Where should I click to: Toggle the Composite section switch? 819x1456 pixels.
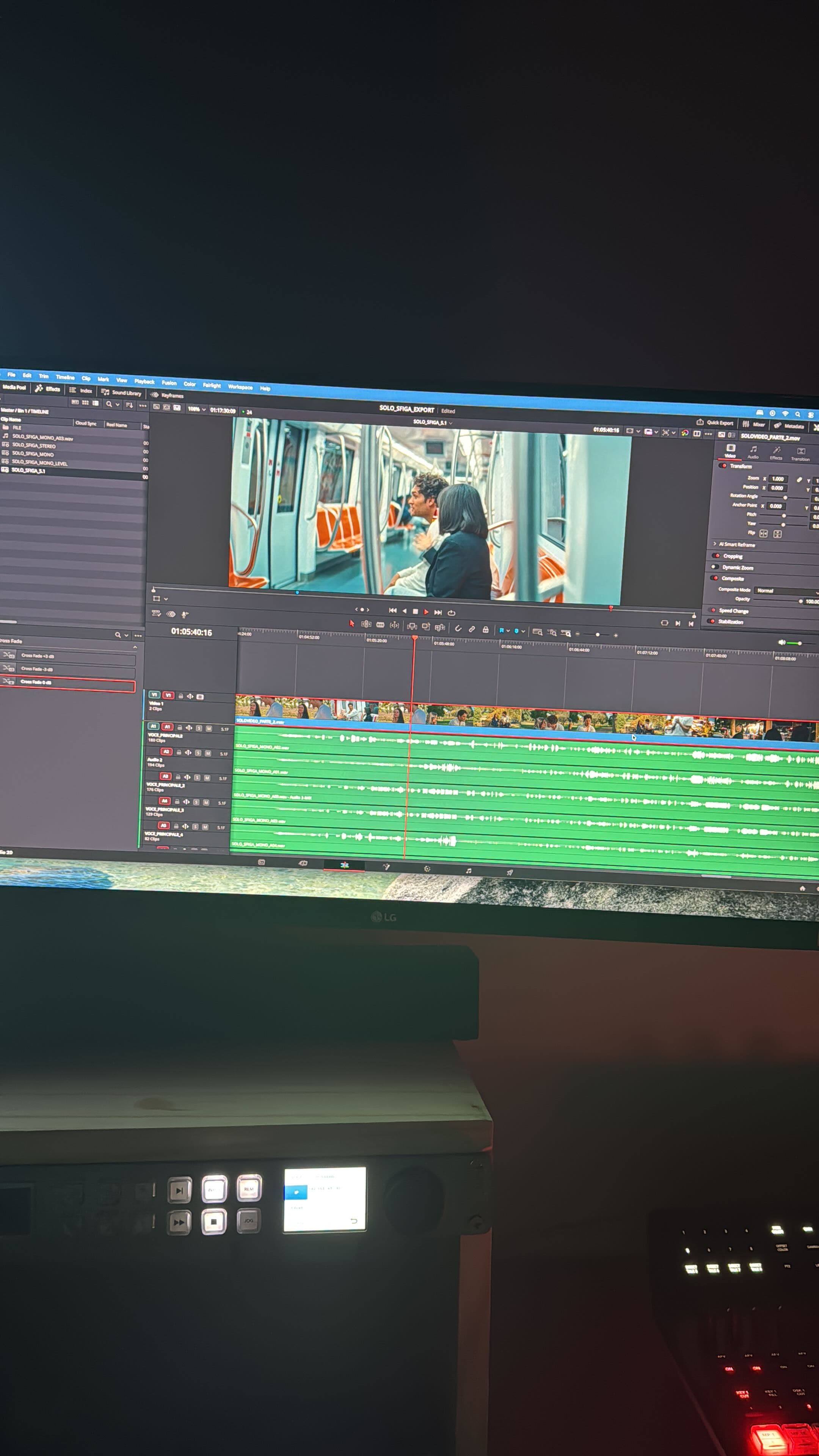tap(714, 577)
